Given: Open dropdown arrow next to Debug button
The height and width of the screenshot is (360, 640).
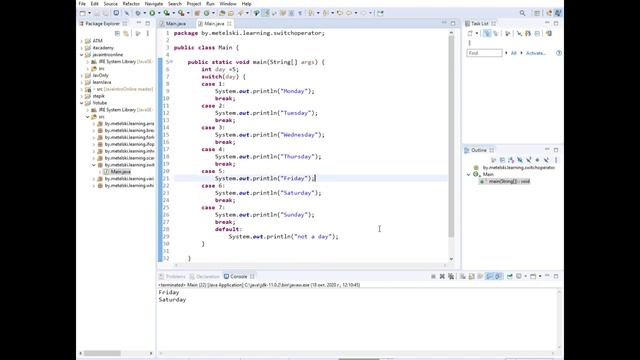Looking at the screenshot, I should pyautogui.click(x=144, y=13).
